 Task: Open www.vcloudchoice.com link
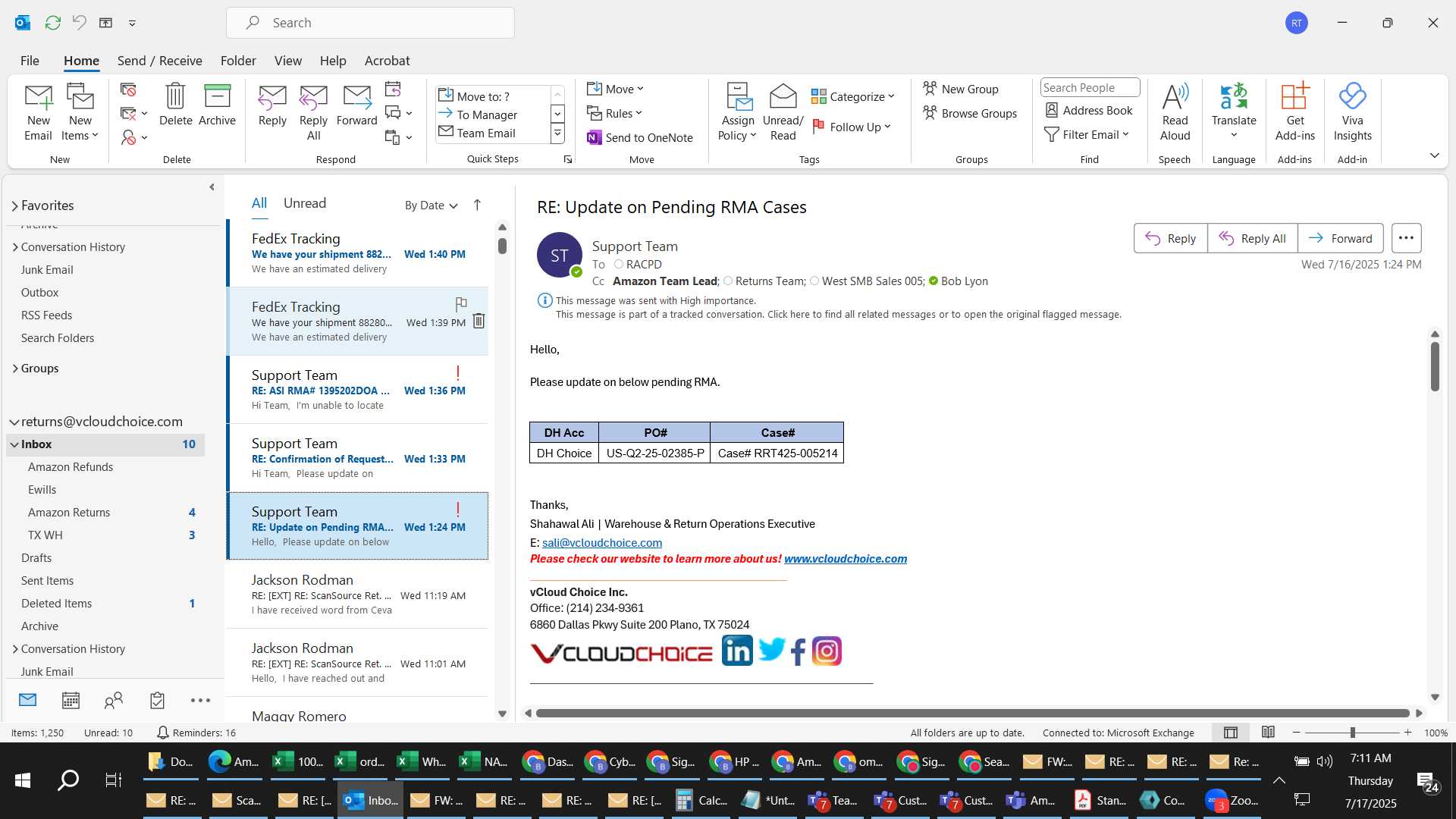click(846, 559)
